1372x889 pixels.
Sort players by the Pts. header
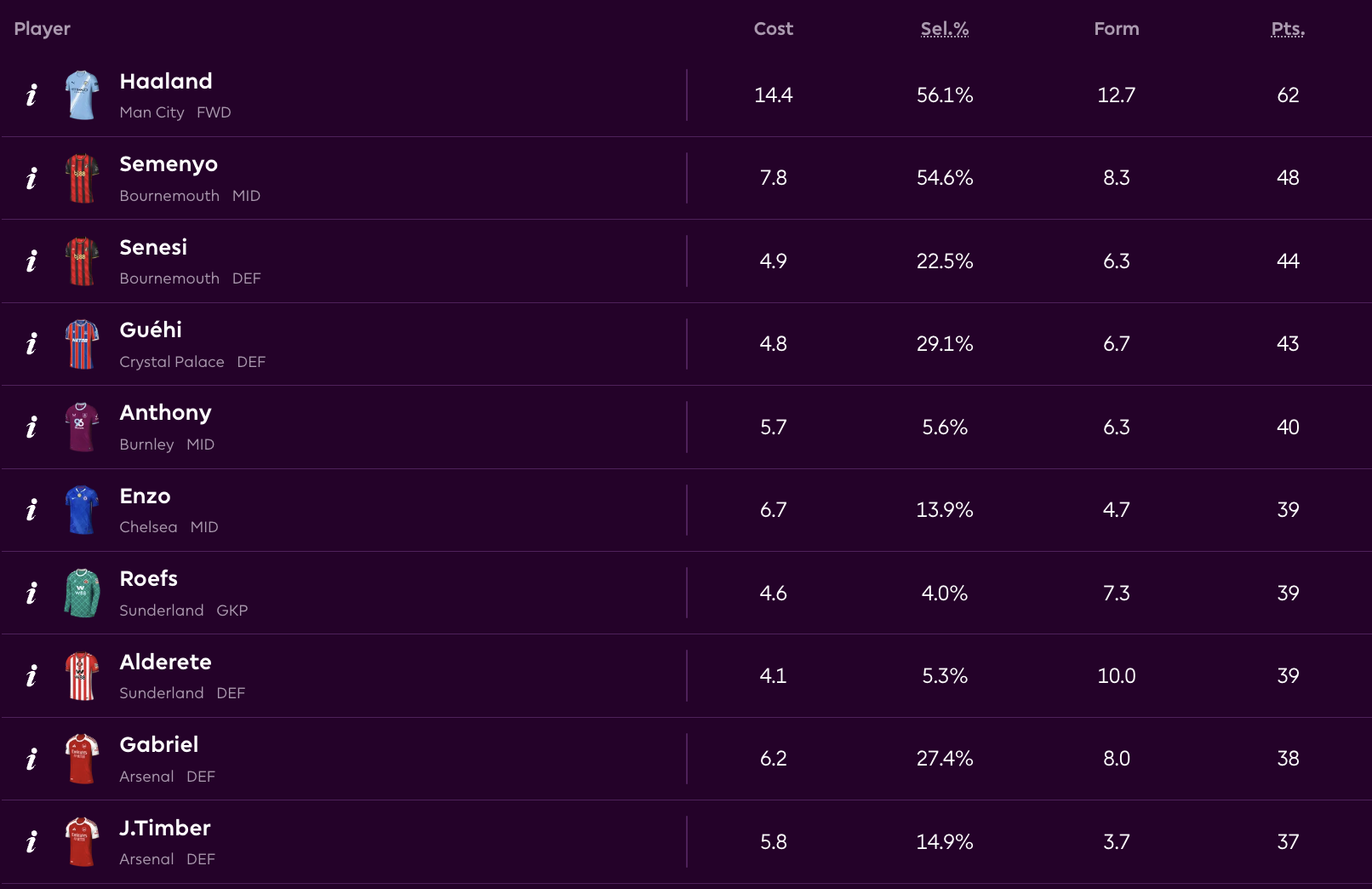coord(1288,29)
